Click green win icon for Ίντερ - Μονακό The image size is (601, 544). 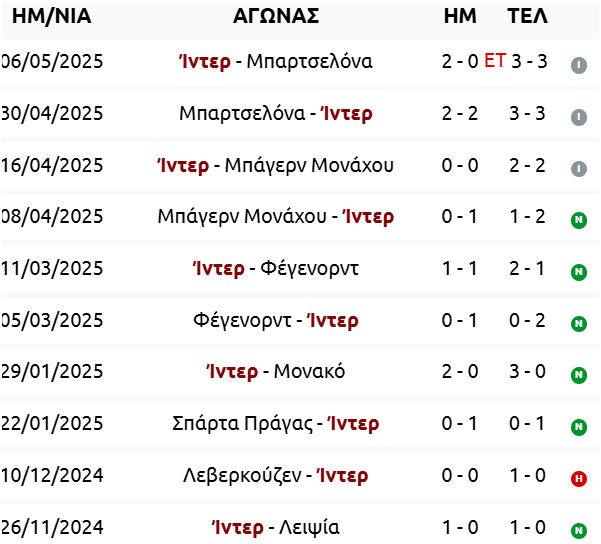[x=579, y=375]
